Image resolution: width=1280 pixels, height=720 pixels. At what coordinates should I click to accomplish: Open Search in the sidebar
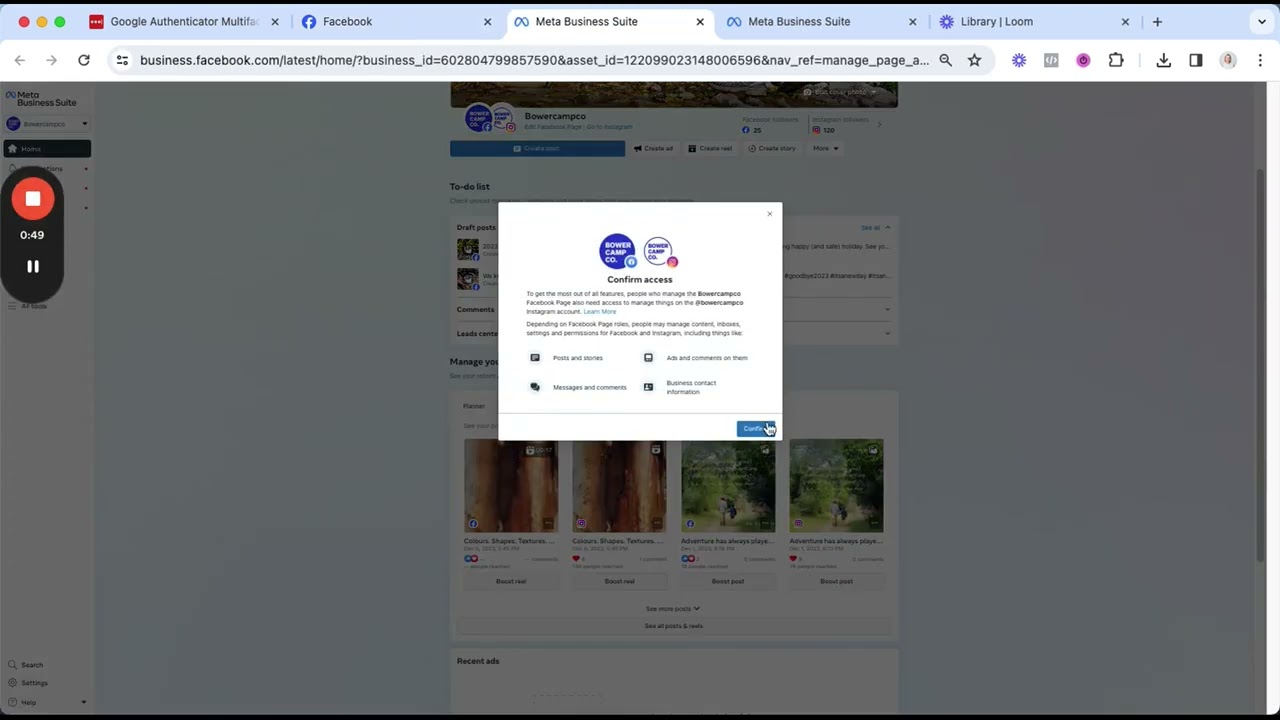pos(32,665)
